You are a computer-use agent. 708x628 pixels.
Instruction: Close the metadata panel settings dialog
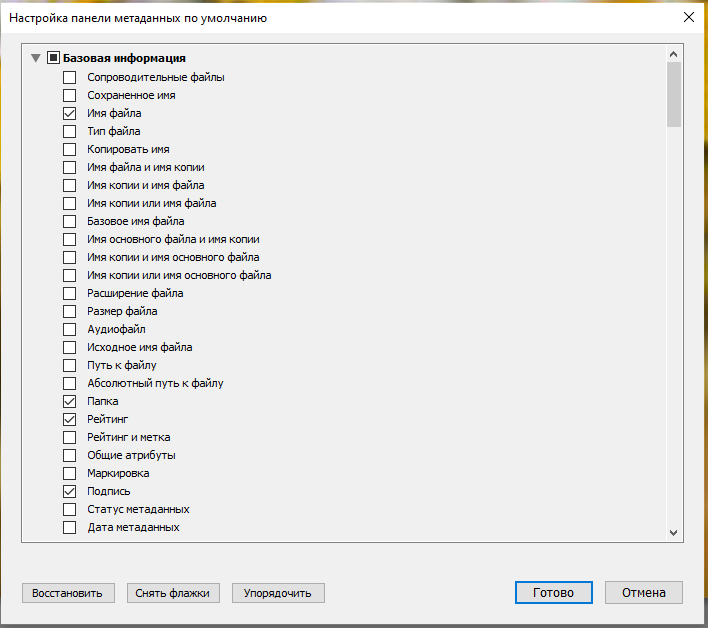(688, 17)
